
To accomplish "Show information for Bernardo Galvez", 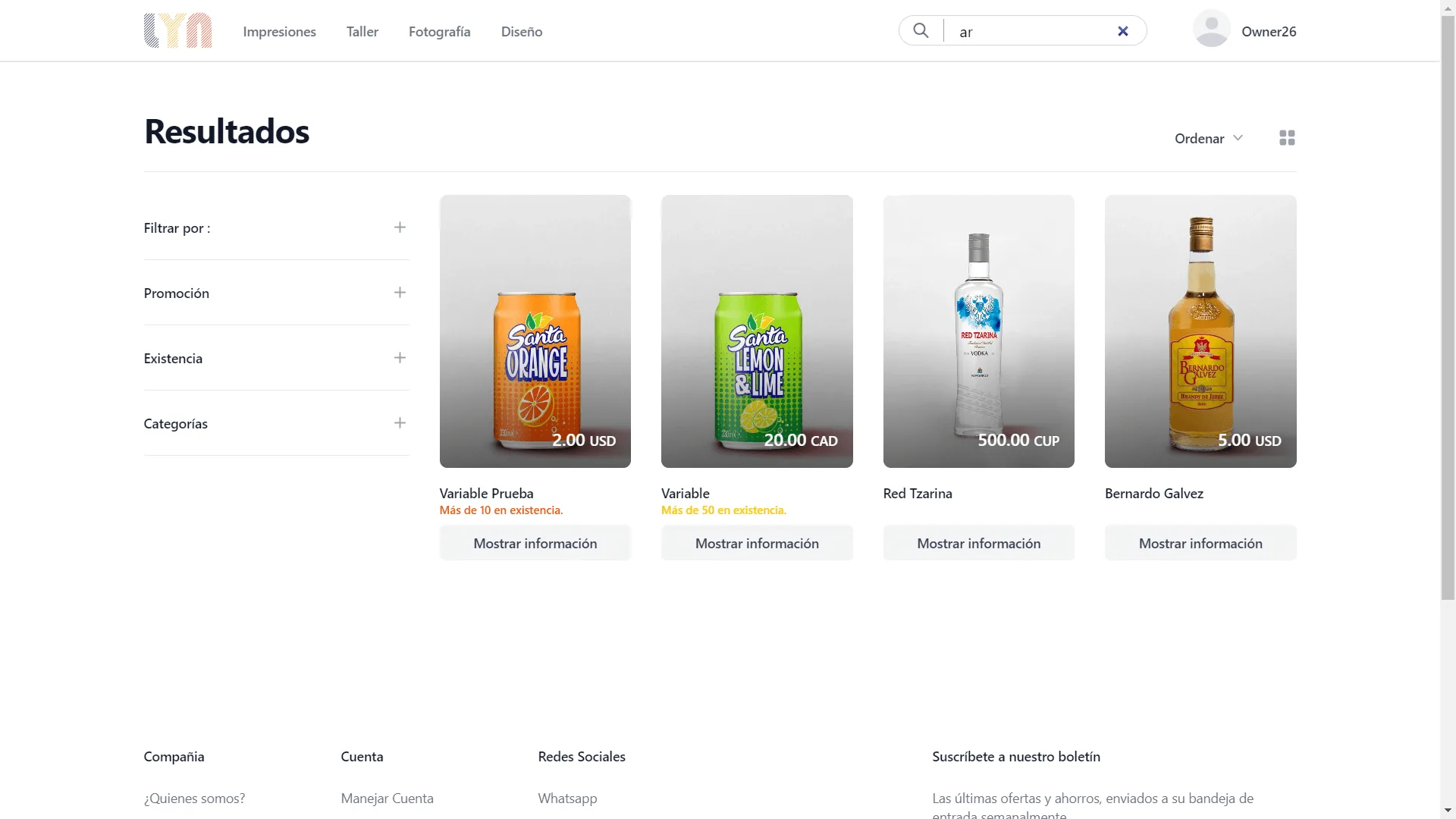I will pyautogui.click(x=1200, y=543).
